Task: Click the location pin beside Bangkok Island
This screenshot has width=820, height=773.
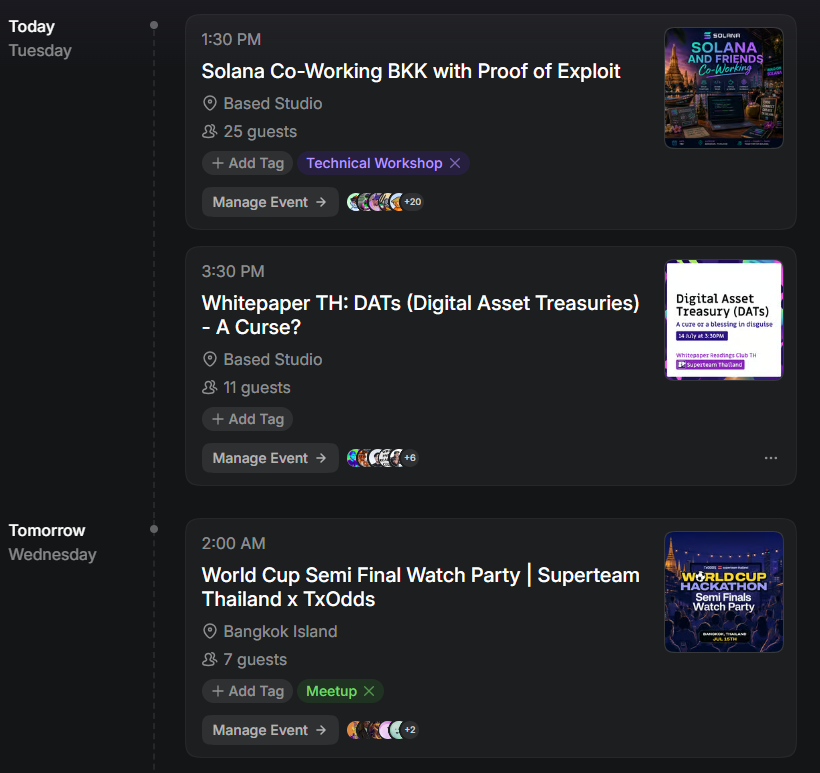Action: [210, 632]
